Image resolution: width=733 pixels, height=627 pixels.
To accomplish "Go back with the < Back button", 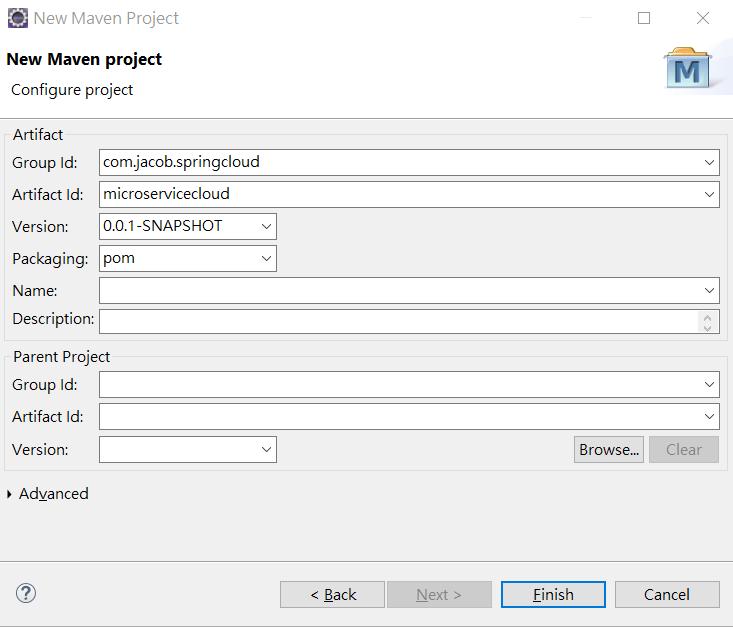I will [332, 594].
